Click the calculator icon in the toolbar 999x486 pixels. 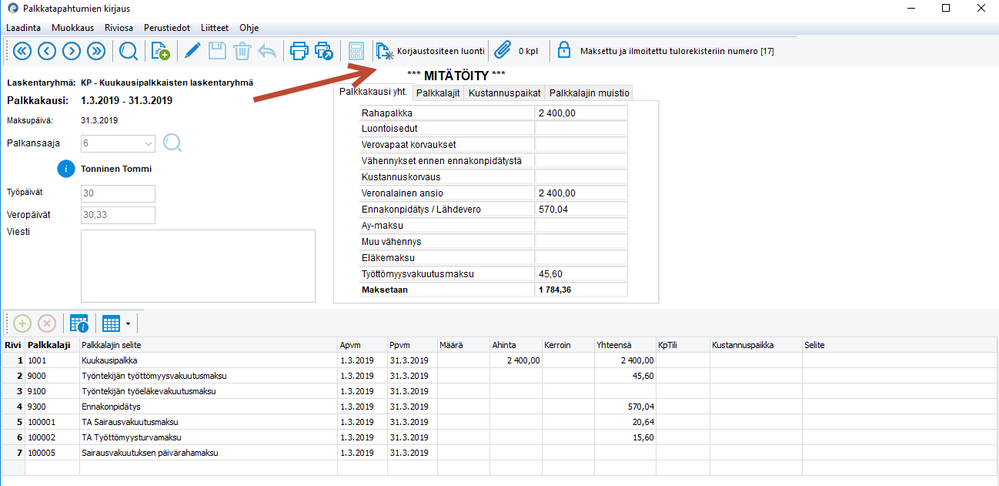pos(356,51)
